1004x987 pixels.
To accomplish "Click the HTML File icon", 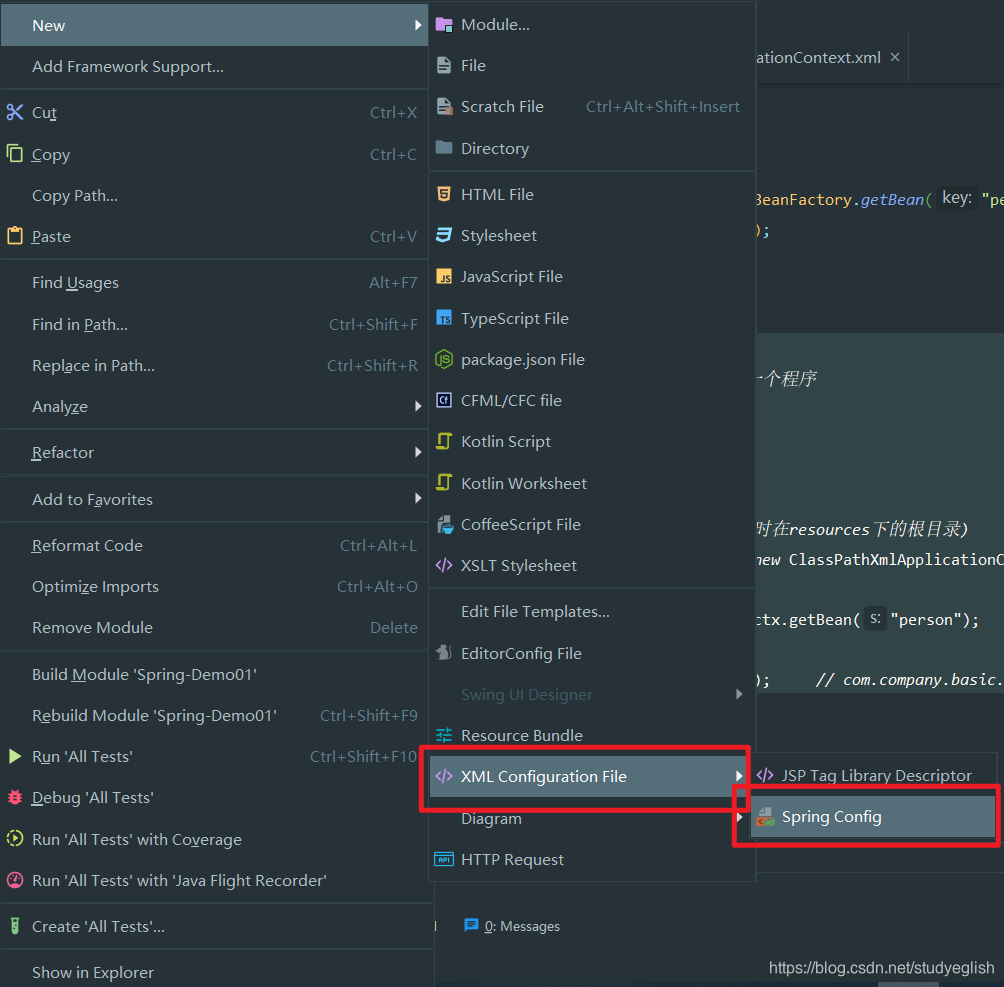I will click(x=444, y=194).
